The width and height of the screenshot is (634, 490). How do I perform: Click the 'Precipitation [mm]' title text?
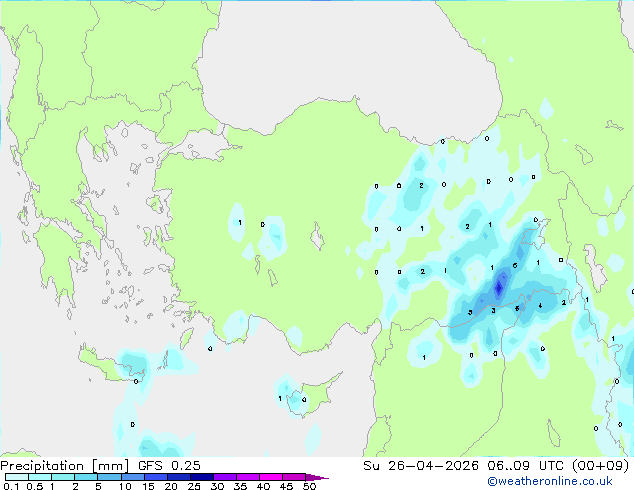click(65, 466)
